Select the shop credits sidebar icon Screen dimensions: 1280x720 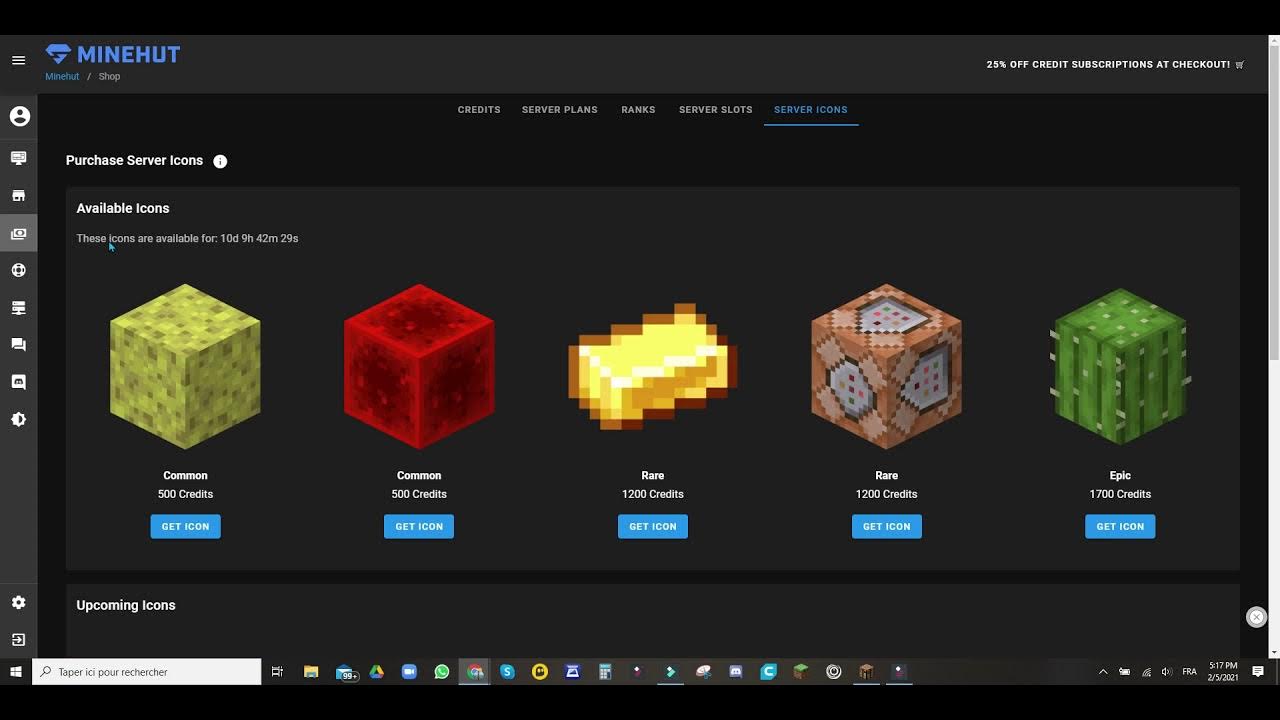coord(19,233)
